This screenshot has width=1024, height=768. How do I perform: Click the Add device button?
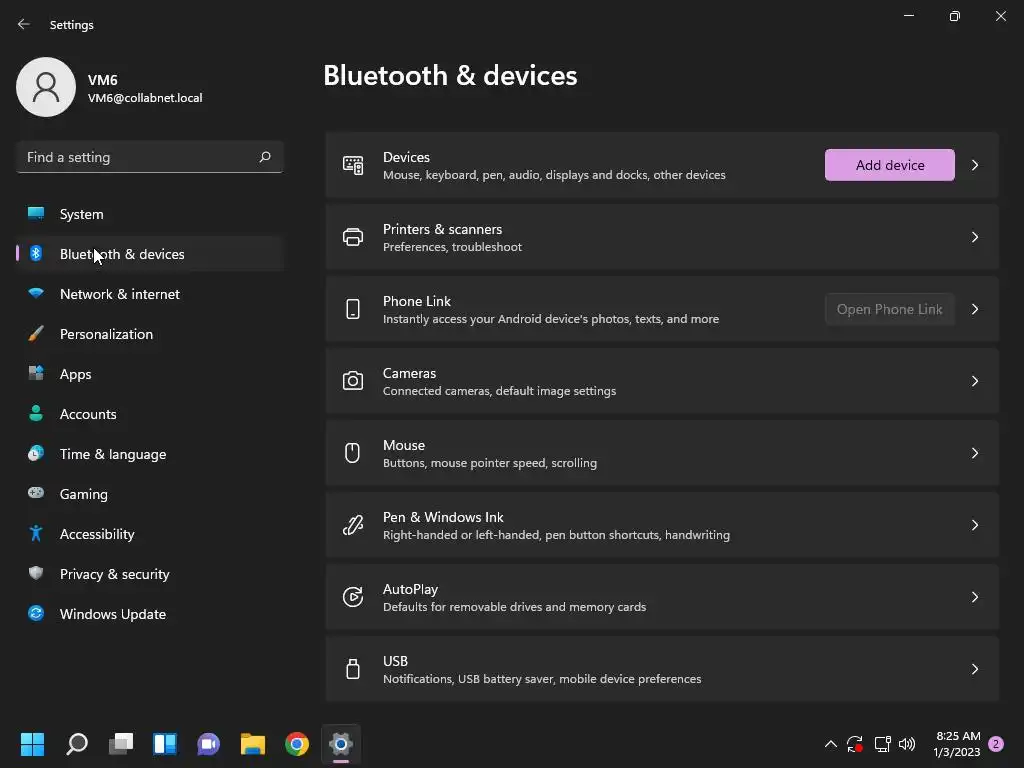coord(889,165)
